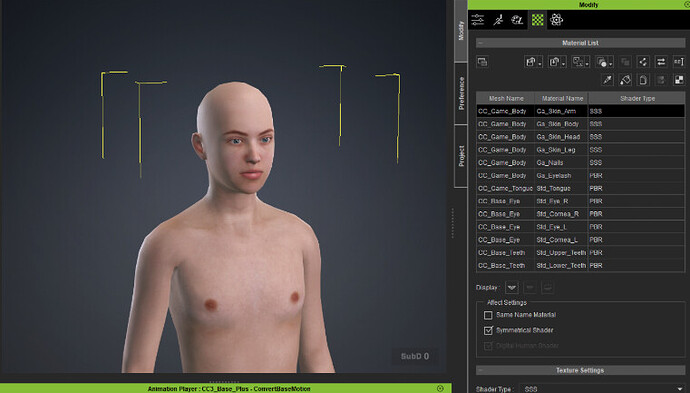This screenshot has width=690, height=393.
Task: Select the Ga_Skin_Body material row
Action: (580, 124)
